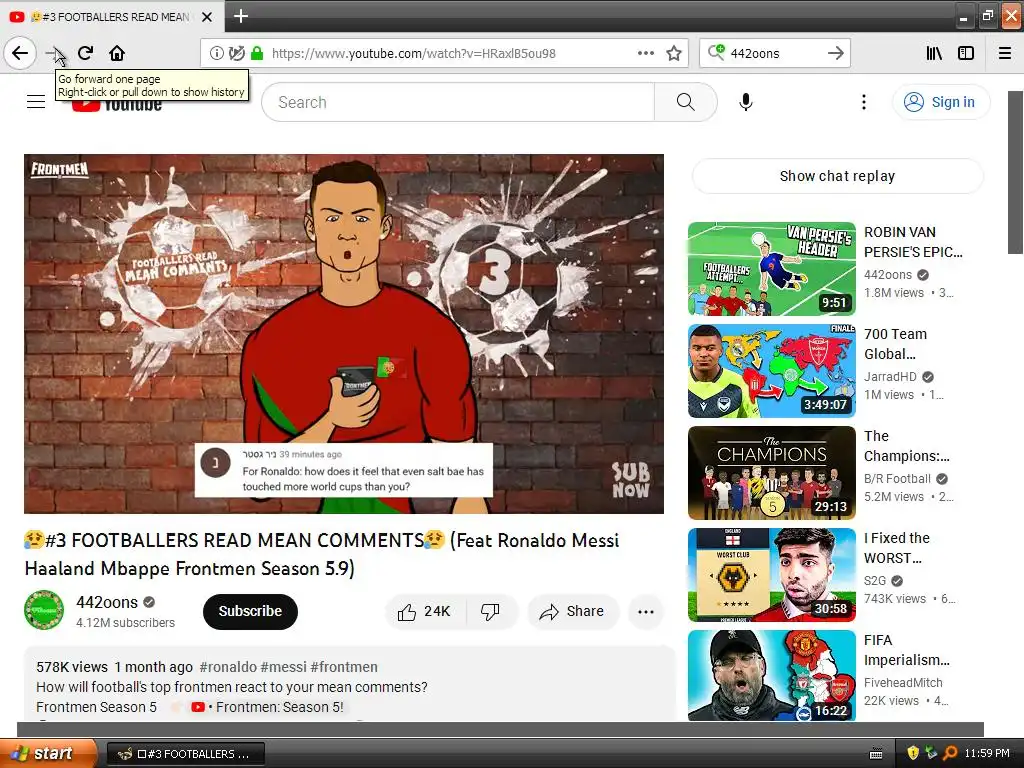The image size is (1024, 768).
Task: Open Robin Van Persie's header video thumbnail
Action: pos(772,269)
